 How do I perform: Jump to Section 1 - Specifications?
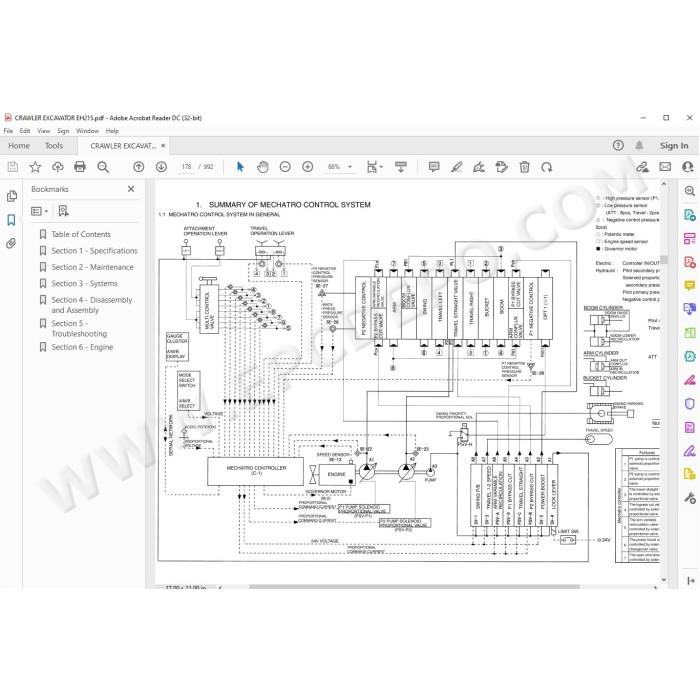pyautogui.click(x=95, y=250)
